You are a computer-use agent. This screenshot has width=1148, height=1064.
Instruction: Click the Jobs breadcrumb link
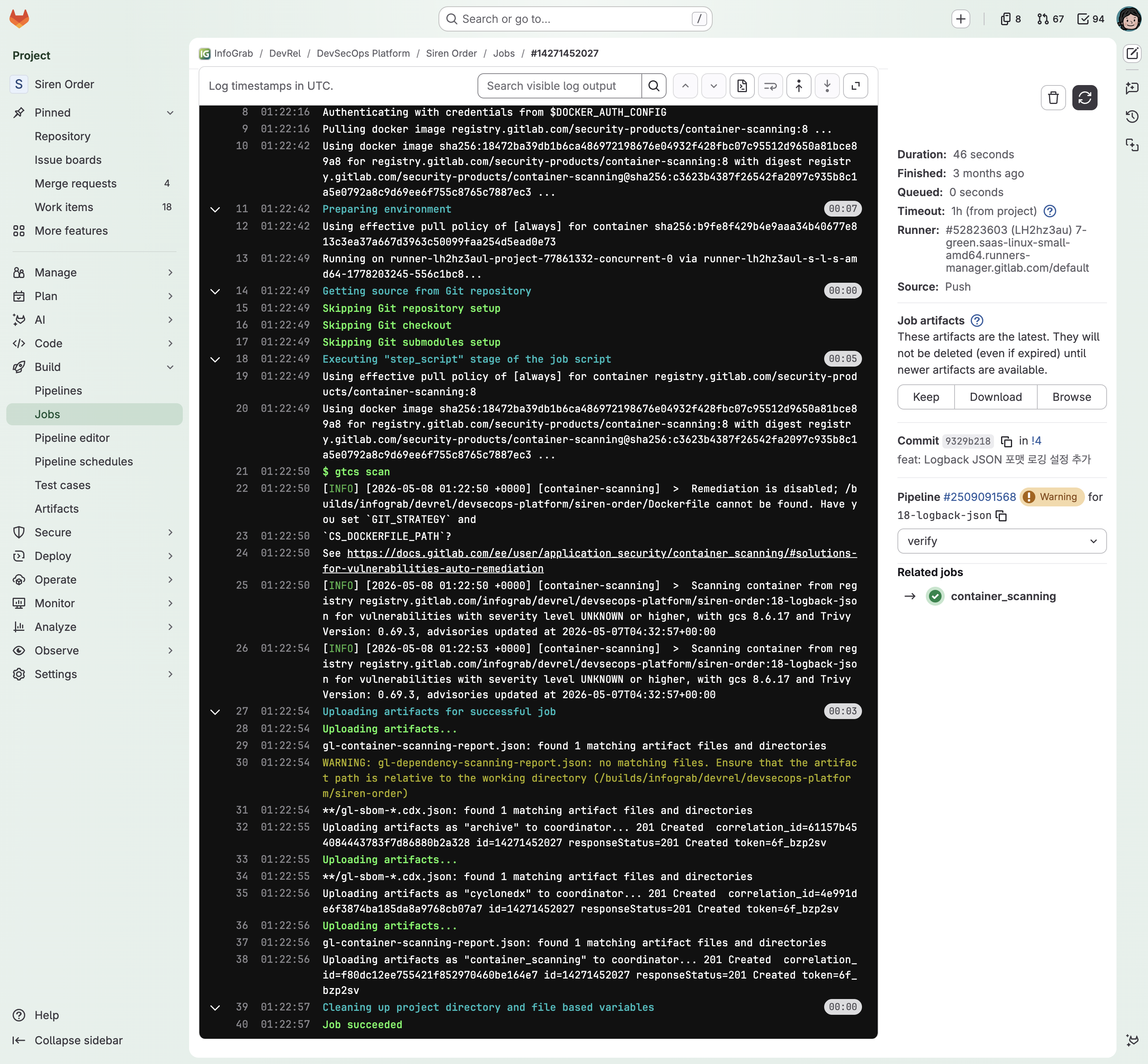[x=503, y=54]
